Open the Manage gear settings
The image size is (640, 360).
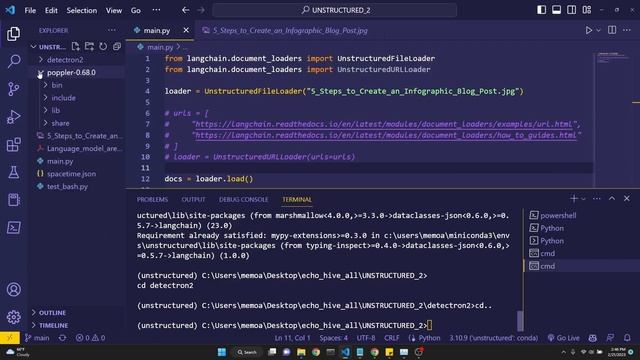pos(13,317)
